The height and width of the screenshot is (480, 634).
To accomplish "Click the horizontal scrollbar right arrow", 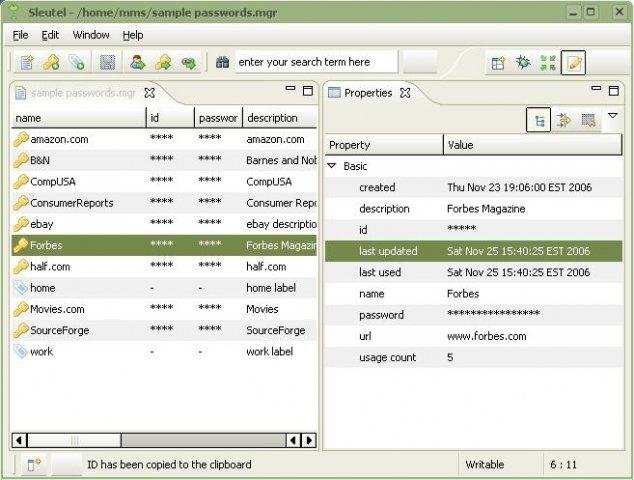I will pyautogui.click(x=309, y=440).
